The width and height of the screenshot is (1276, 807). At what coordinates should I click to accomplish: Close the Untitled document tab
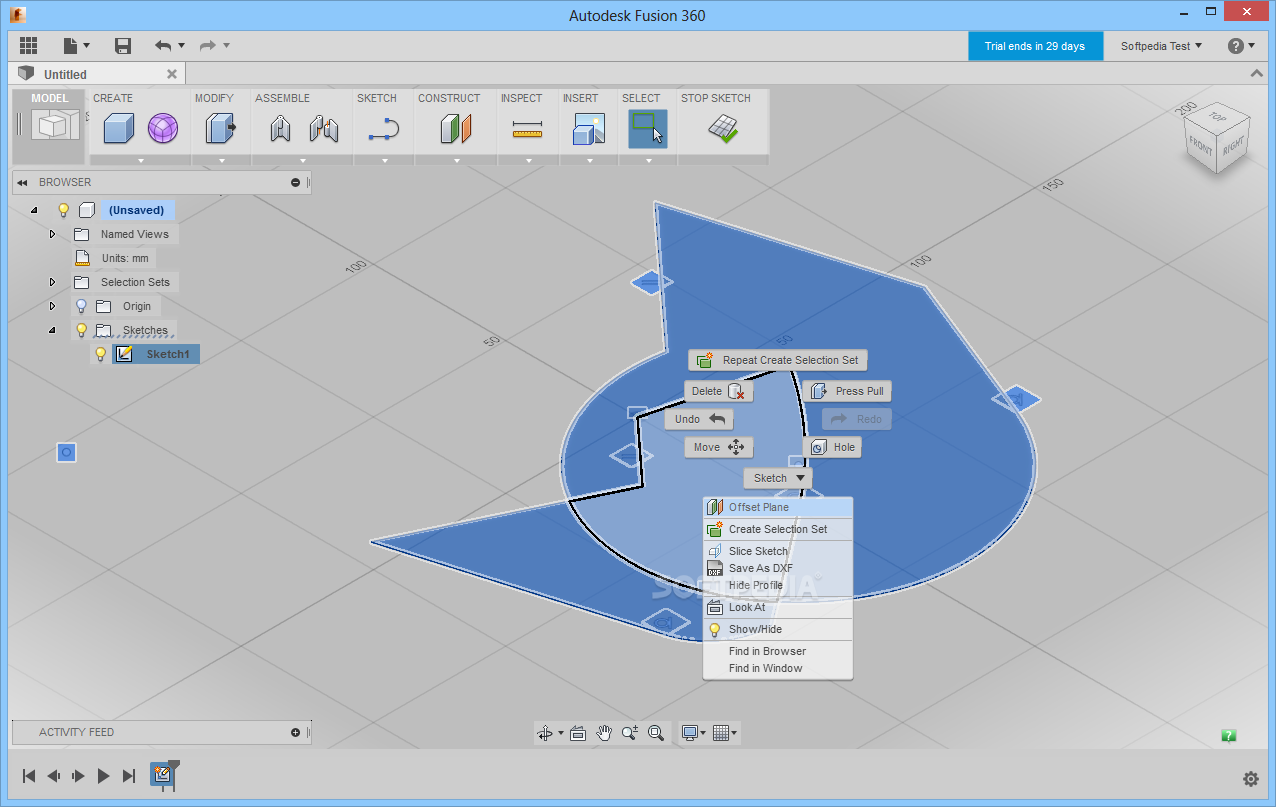click(172, 74)
